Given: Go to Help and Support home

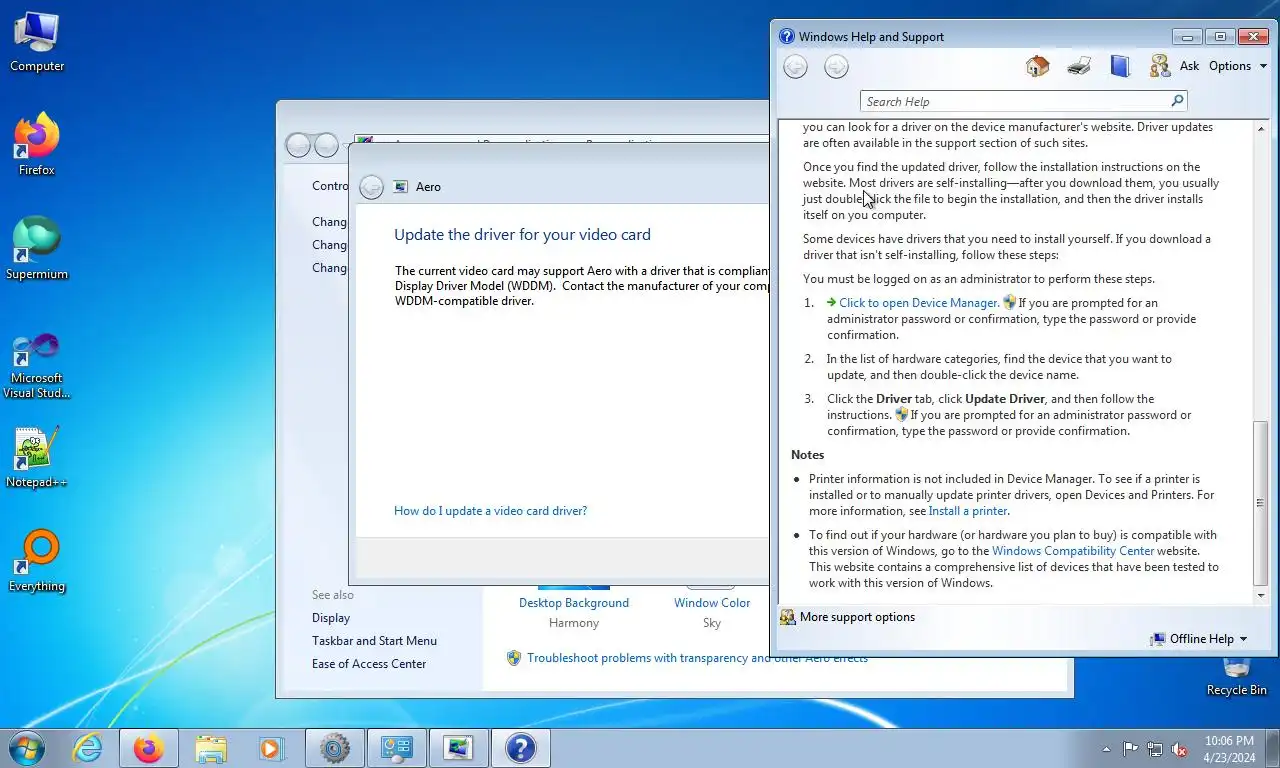Looking at the screenshot, I should pyautogui.click(x=1037, y=66).
